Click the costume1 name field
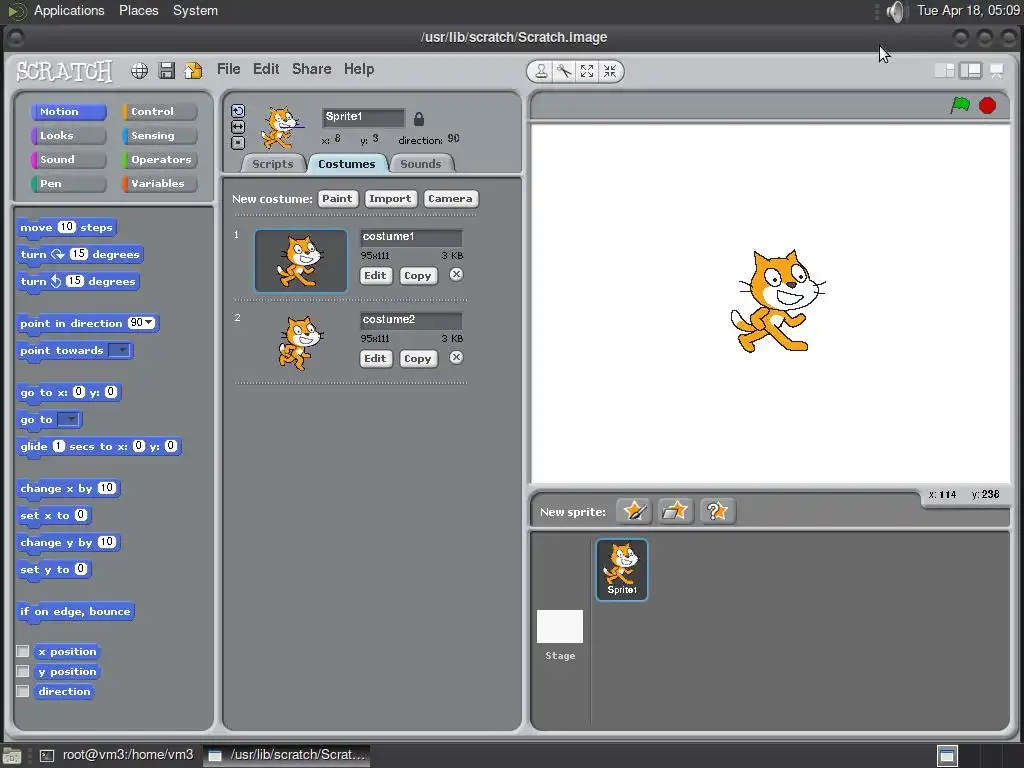The width and height of the screenshot is (1024, 768). tap(411, 237)
